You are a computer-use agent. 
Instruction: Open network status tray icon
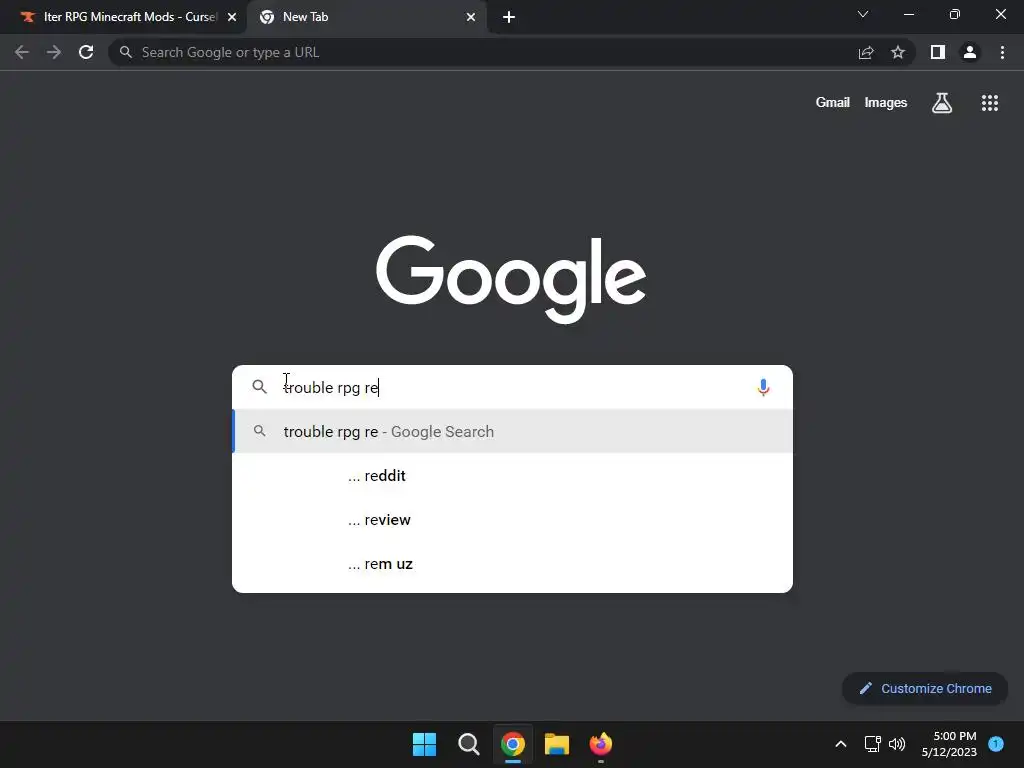coord(872,744)
